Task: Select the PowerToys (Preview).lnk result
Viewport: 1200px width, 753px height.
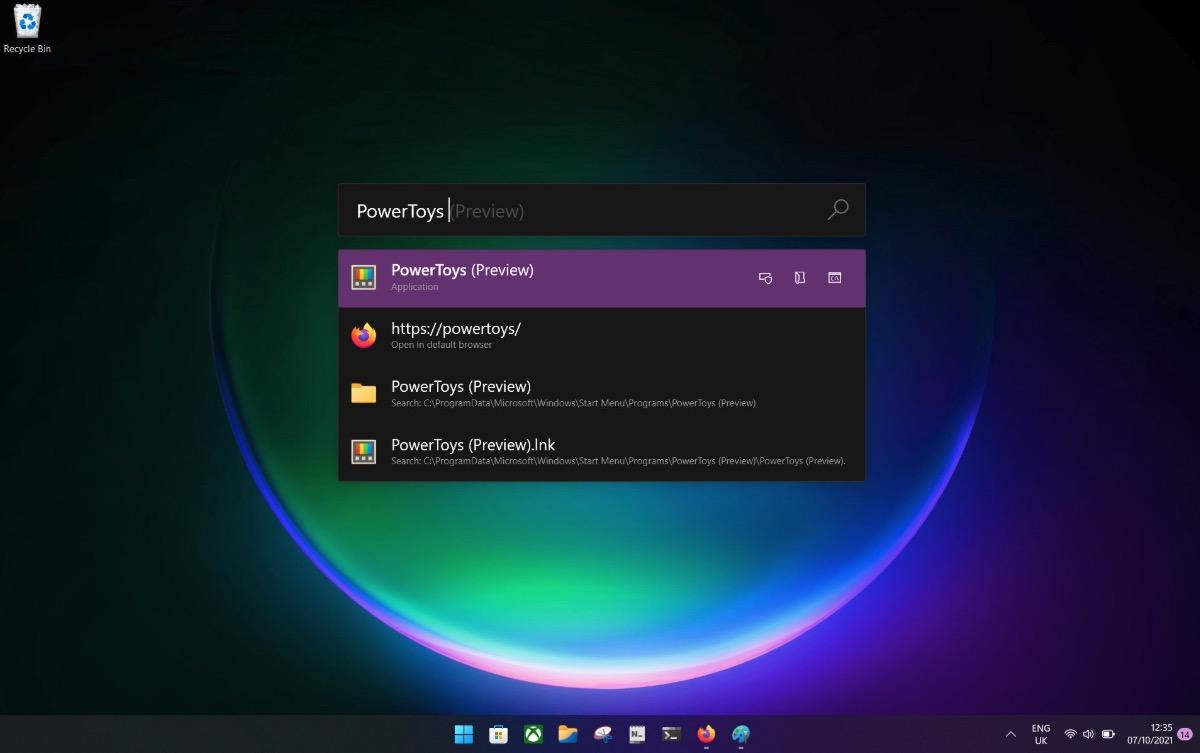Action: click(601, 452)
